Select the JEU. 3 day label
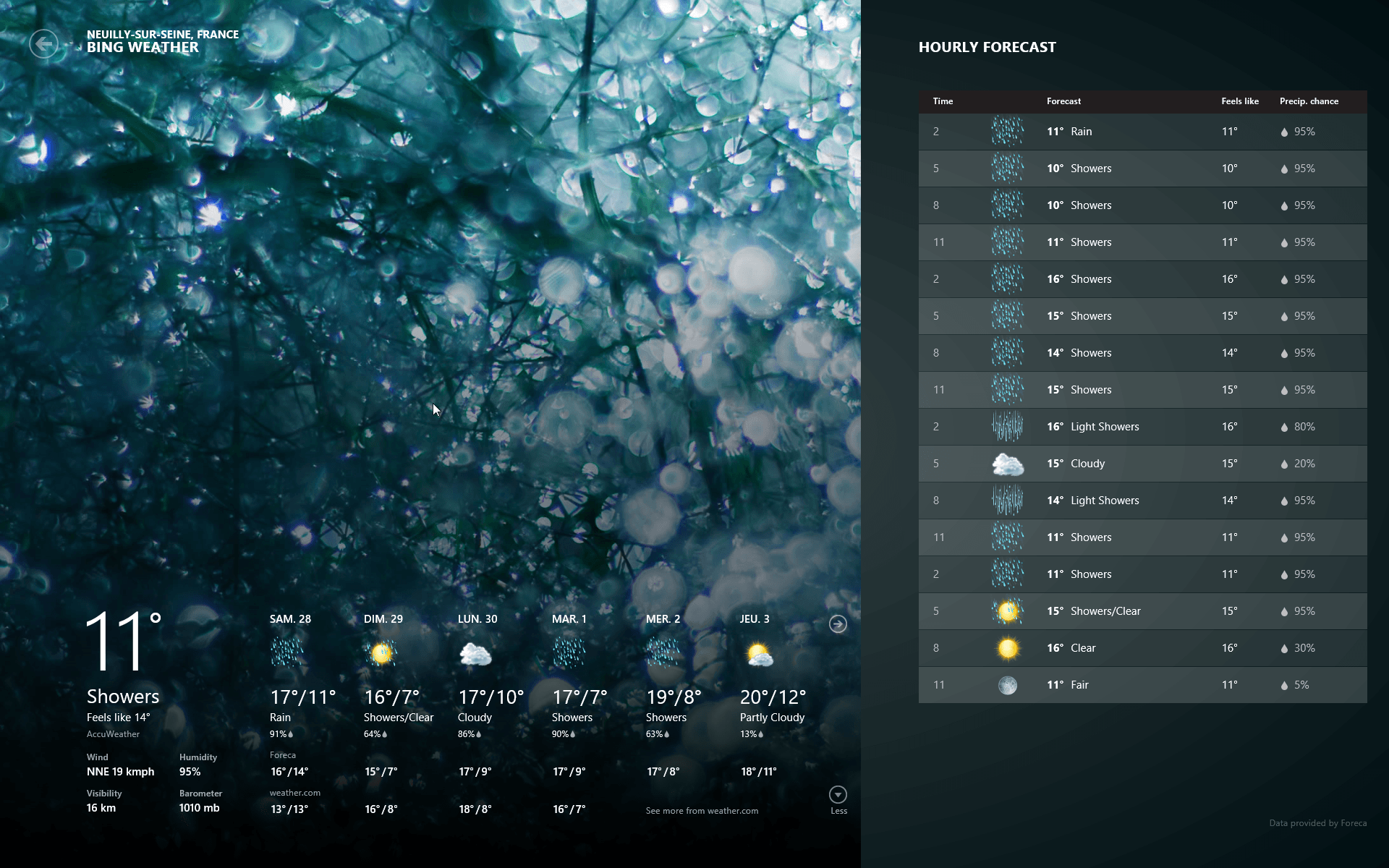 click(755, 619)
